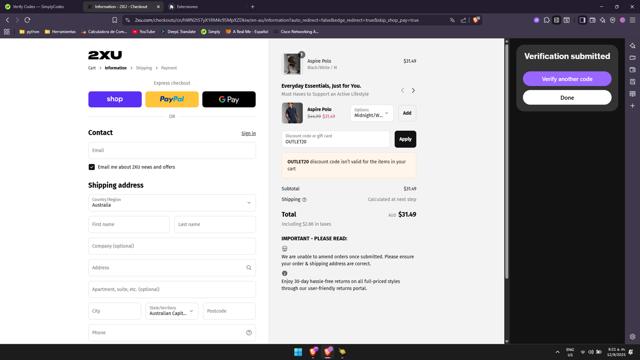Open the Country/Region dropdown showing Australia
The image size is (640, 360).
(x=172, y=203)
